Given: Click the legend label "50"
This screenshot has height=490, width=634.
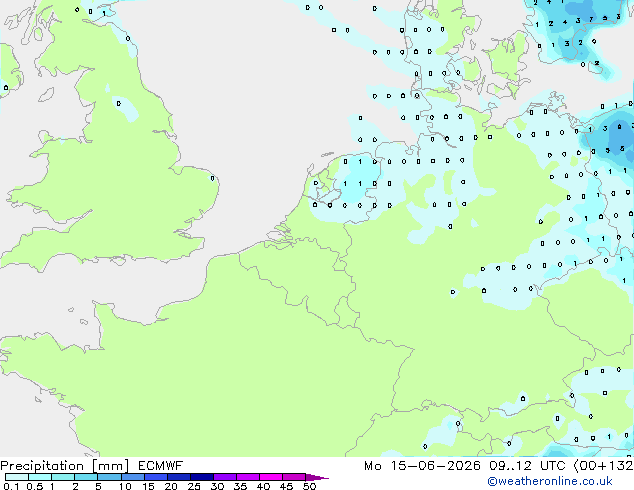Looking at the screenshot, I should point(309,486).
